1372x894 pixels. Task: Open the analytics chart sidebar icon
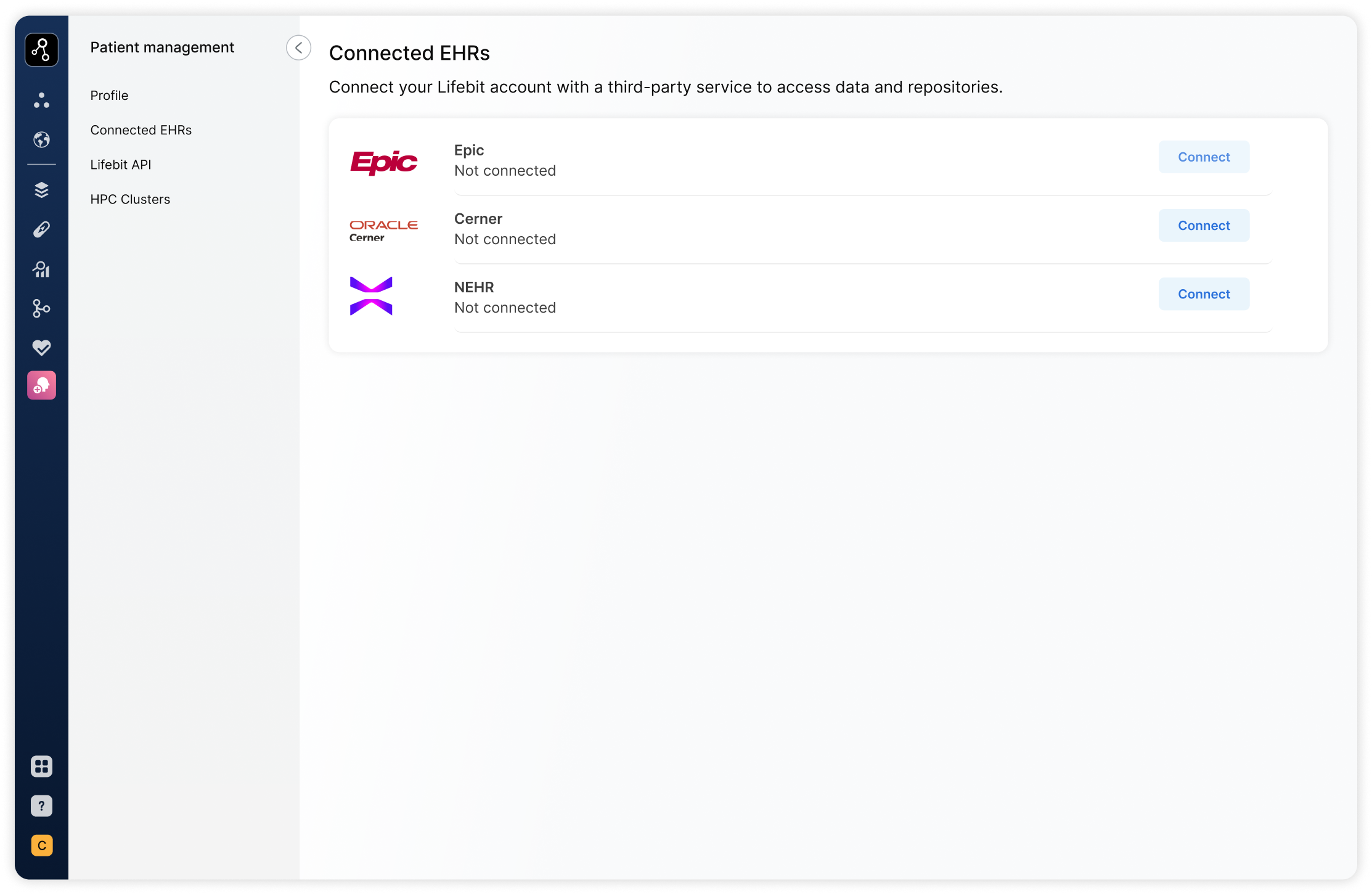41,269
